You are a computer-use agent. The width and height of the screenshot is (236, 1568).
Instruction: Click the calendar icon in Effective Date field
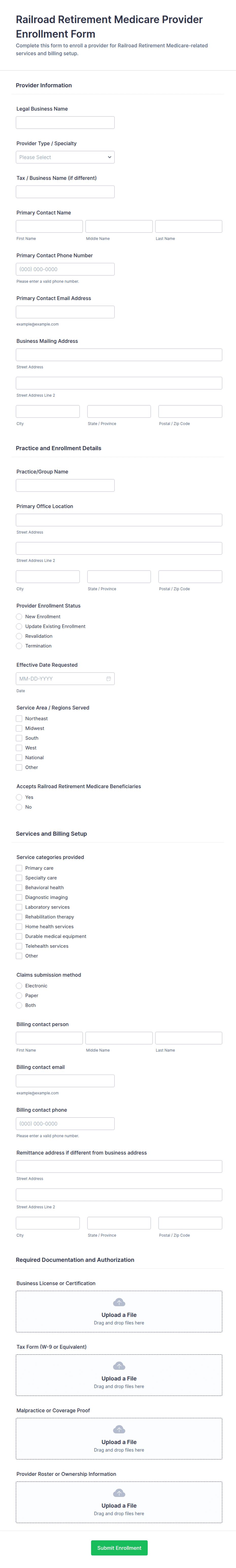(109, 678)
